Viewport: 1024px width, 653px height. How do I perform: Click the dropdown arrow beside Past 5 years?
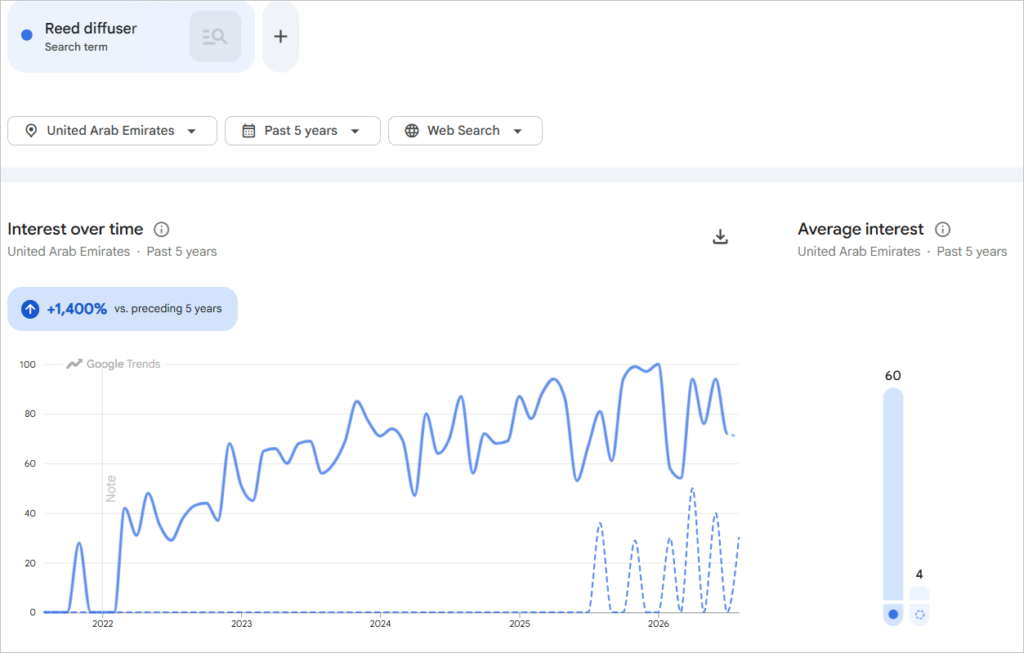355,131
